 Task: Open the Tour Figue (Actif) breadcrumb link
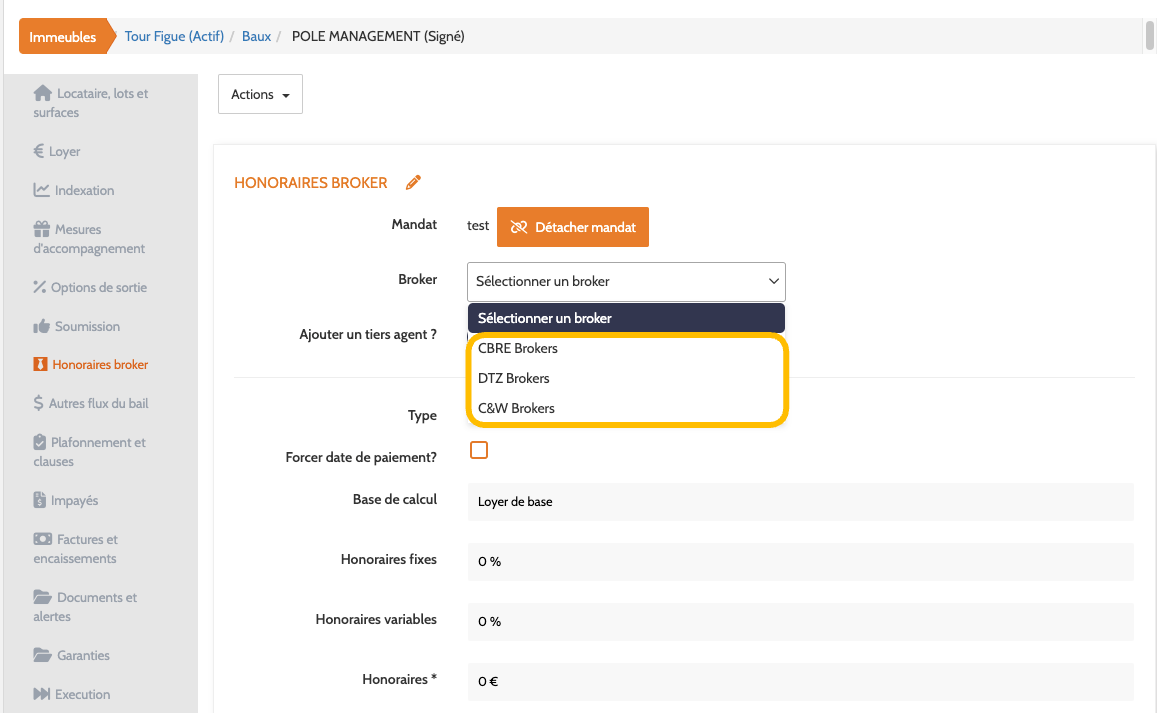click(x=173, y=36)
